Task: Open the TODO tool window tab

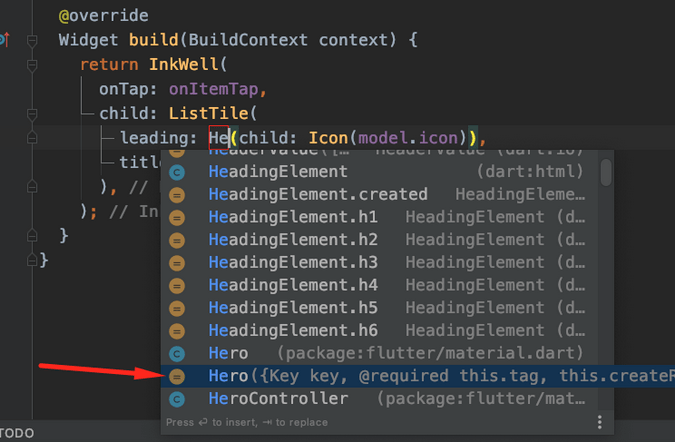Action: pos(17,434)
